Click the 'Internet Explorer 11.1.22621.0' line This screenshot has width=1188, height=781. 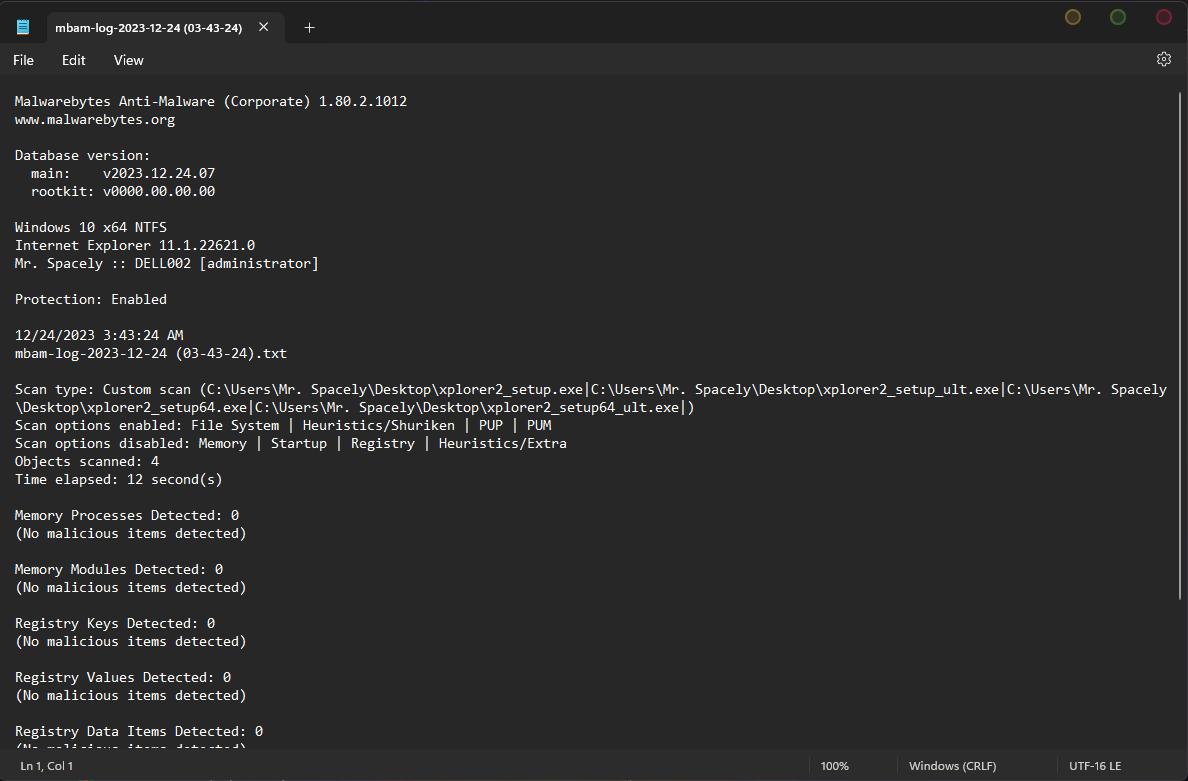pyautogui.click(x=135, y=245)
